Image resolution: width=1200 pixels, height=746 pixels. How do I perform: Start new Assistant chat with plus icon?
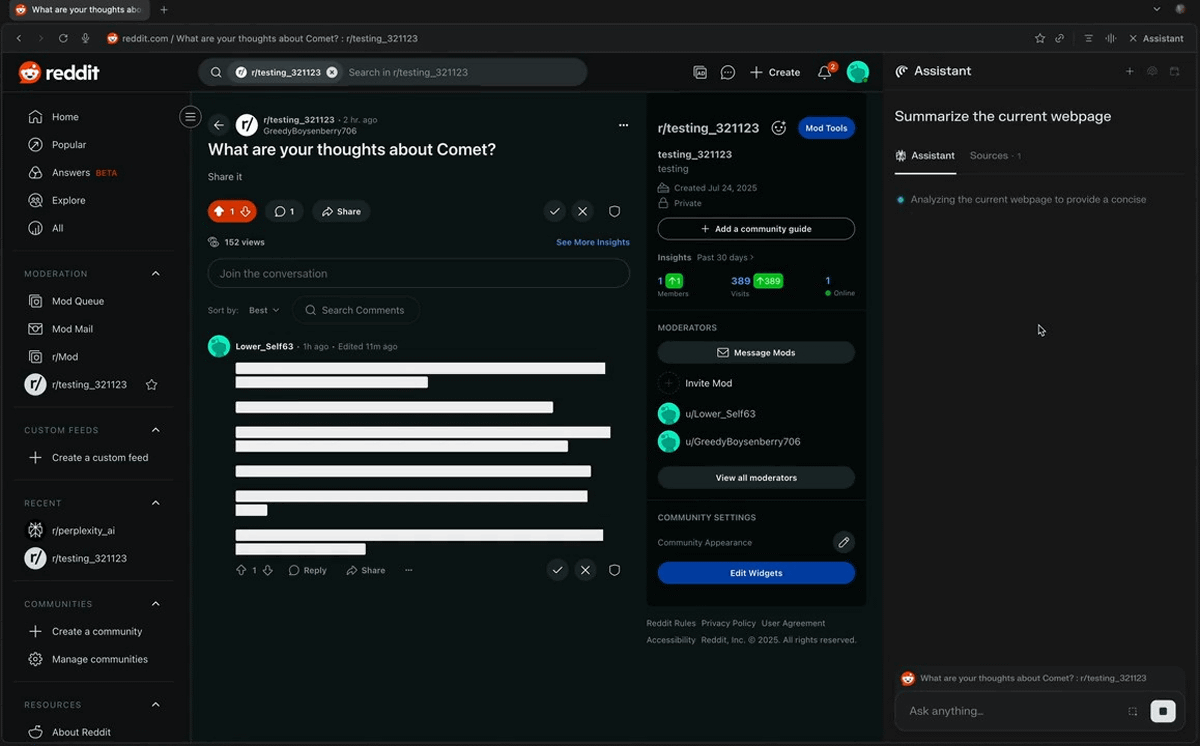[x=1129, y=71]
